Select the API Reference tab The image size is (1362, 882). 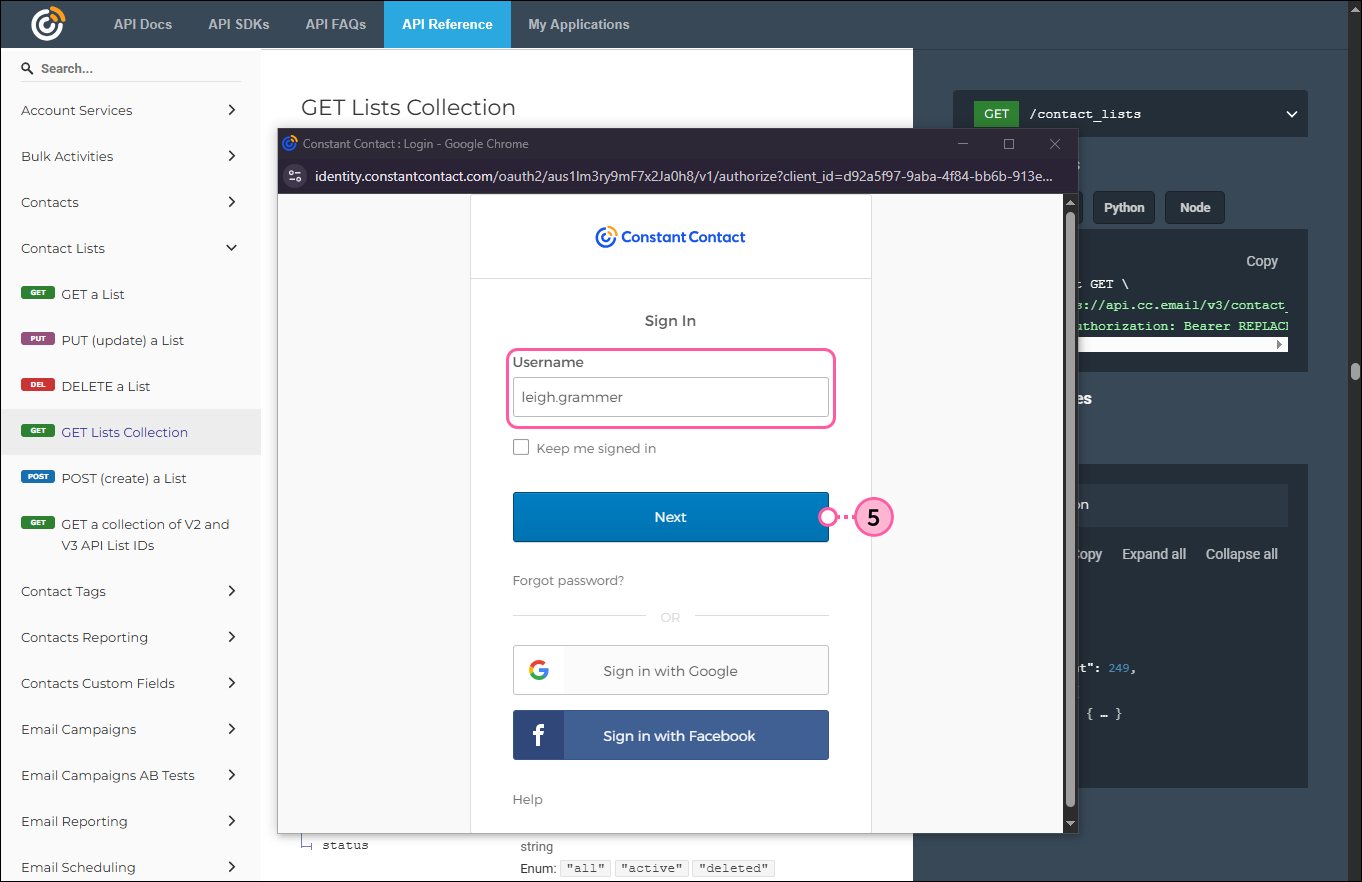(447, 24)
